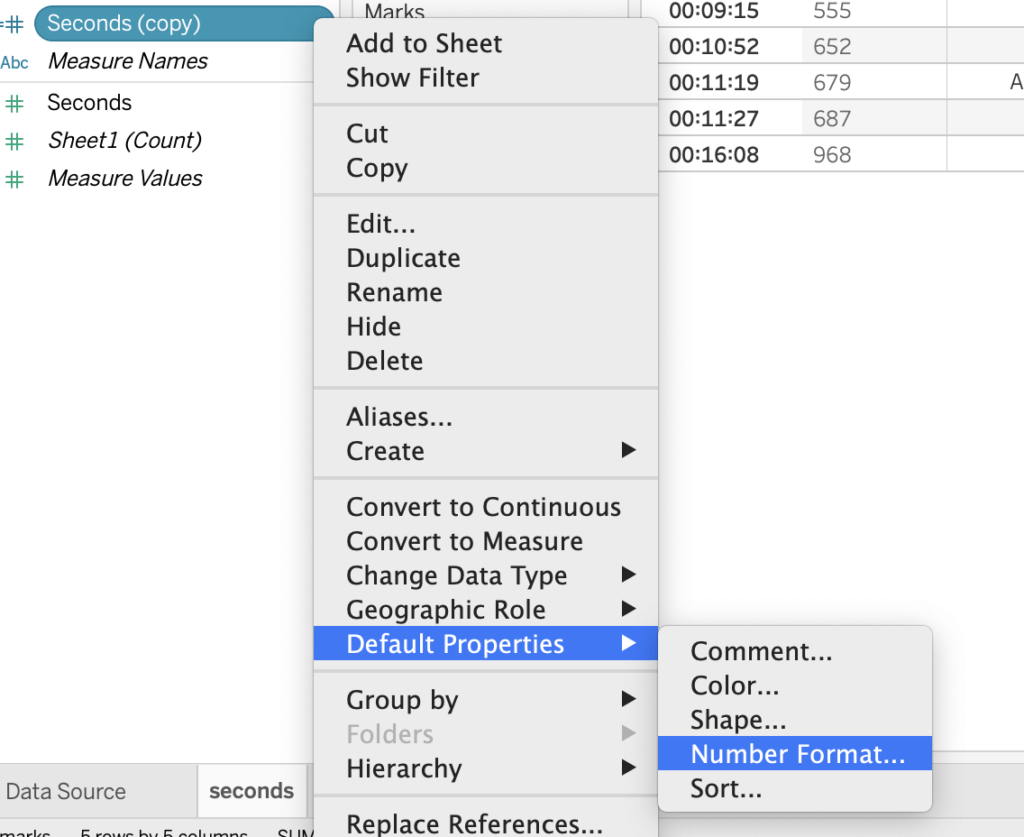
Task: Click the Abc icon beside Measure Names
Action: pyautogui.click(x=15, y=62)
